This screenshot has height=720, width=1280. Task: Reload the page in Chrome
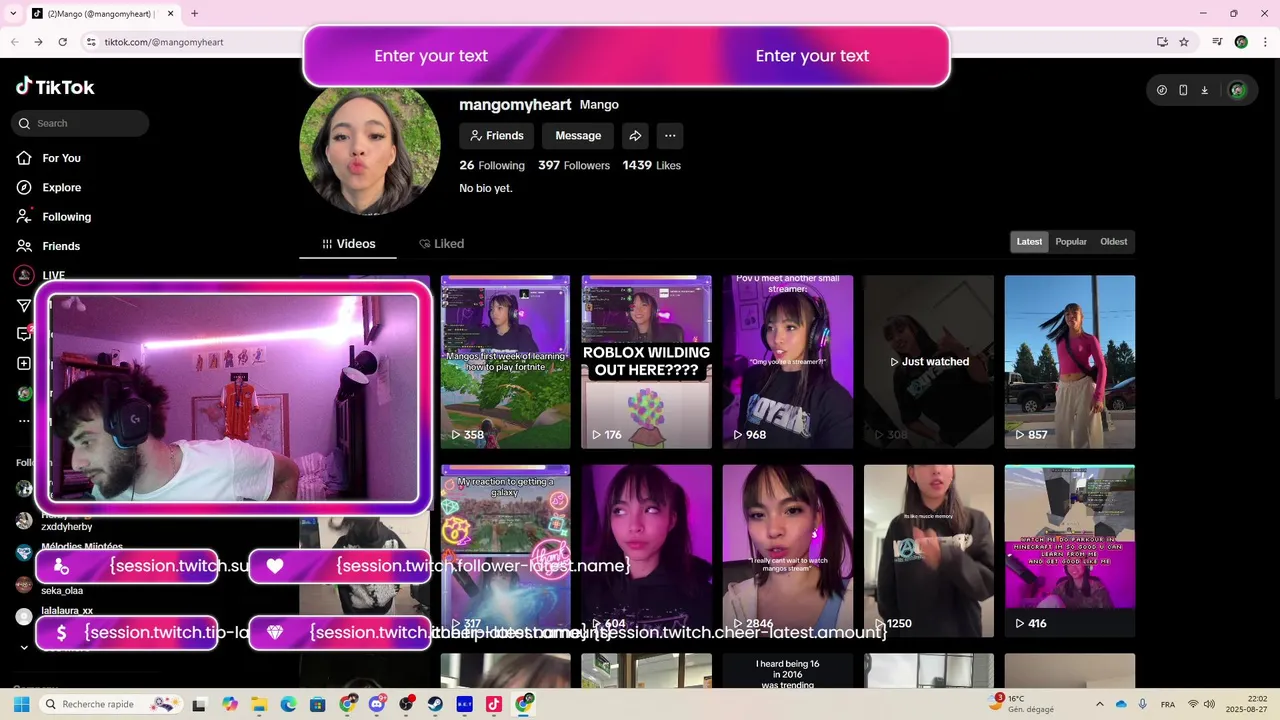[62, 42]
